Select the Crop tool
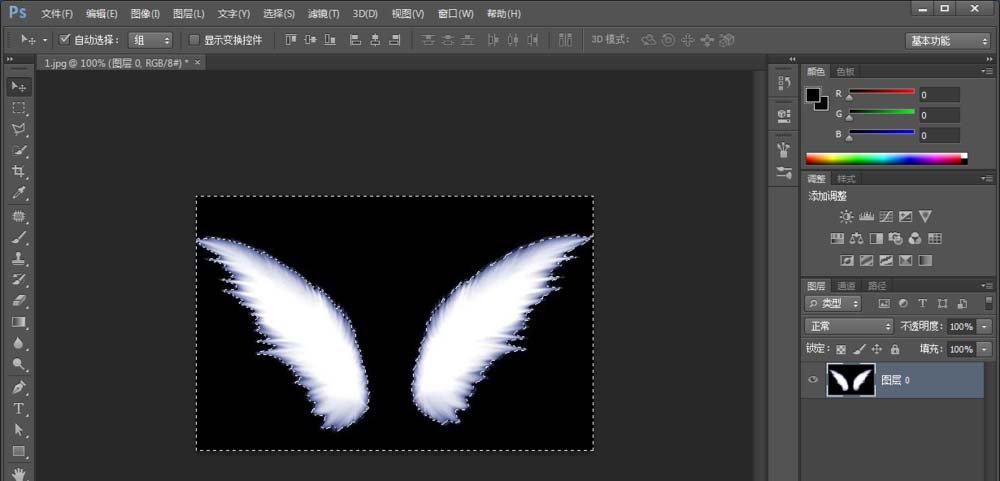1000x481 pixels. 18,172
